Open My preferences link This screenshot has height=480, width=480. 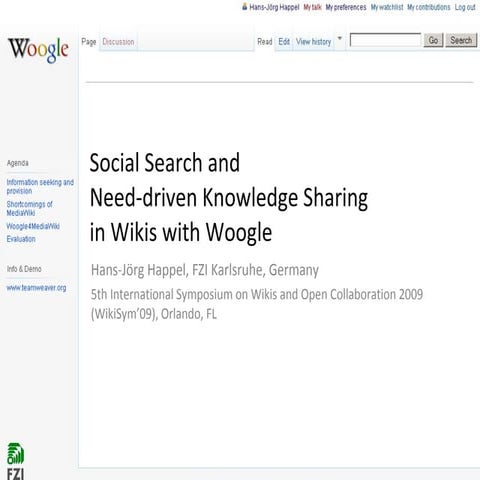click(346, 7)
